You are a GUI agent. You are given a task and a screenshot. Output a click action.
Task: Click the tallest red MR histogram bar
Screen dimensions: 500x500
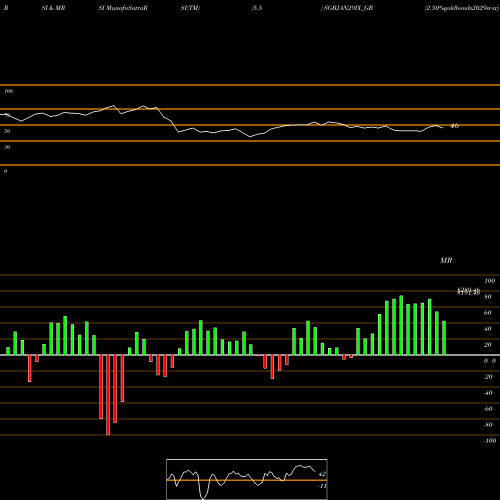point(108,395)
